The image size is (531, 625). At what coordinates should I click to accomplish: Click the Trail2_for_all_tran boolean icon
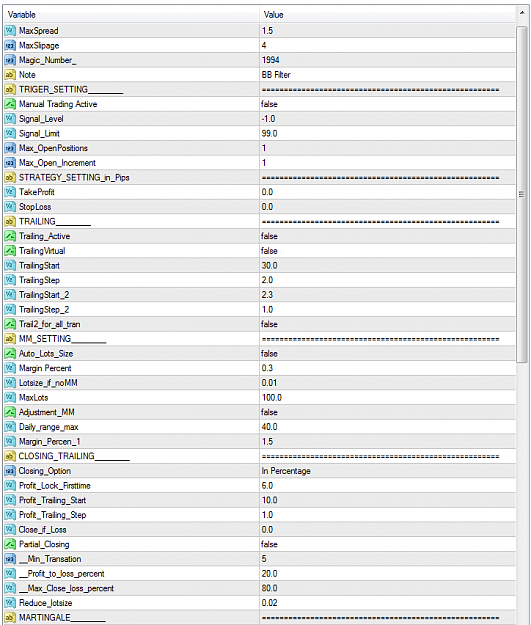coord(10,324)
